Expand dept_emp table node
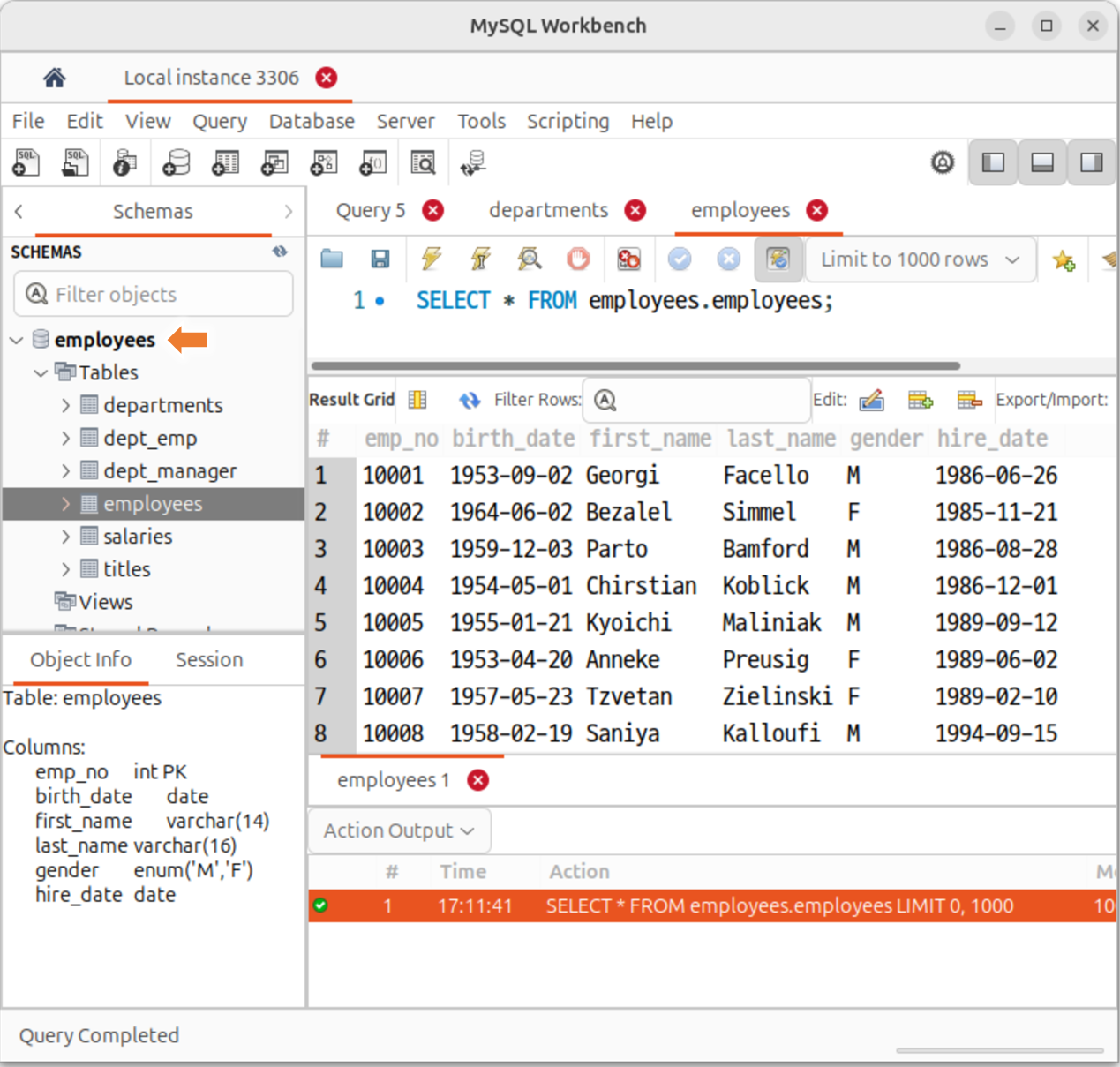Viewport: 1120px width, 1067px height. [65, 438]
